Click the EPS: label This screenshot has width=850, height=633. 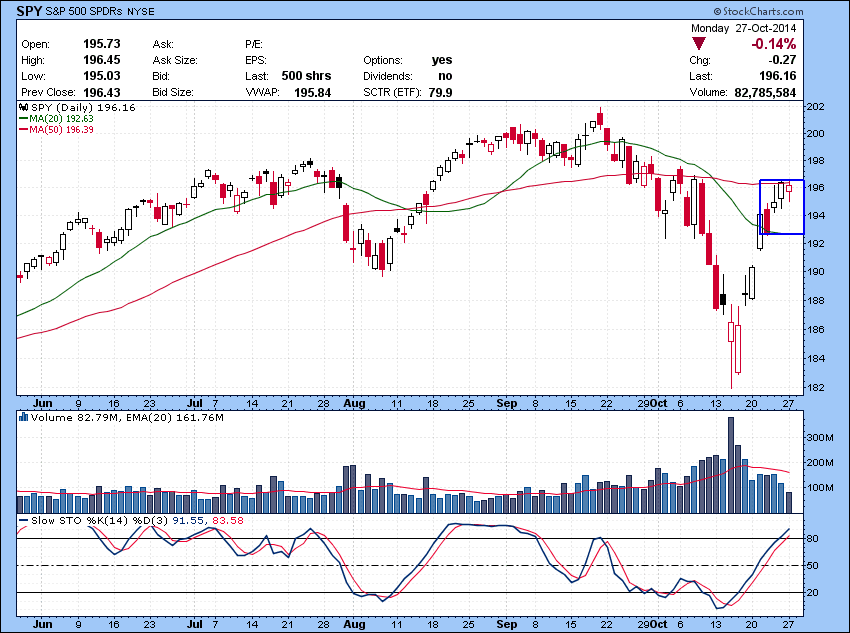[256, 60]
